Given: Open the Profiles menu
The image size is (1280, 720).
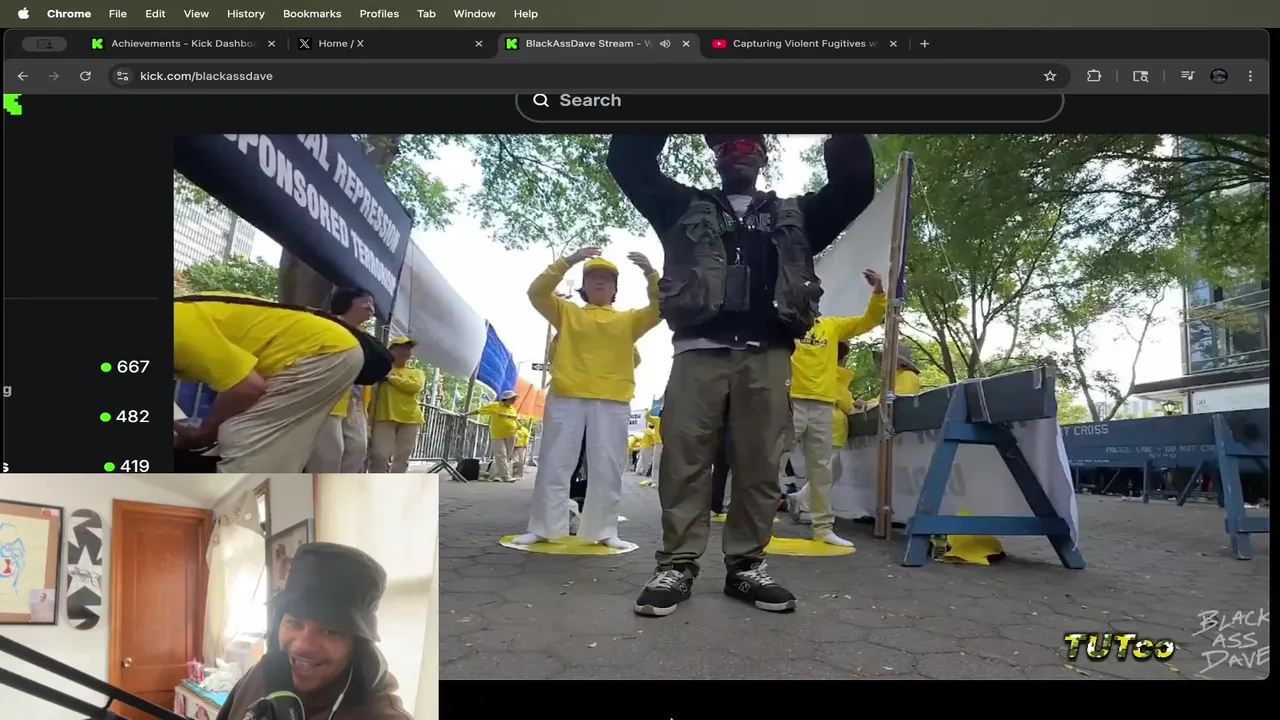Looking at the screenshot, I should tap(379, 14).
